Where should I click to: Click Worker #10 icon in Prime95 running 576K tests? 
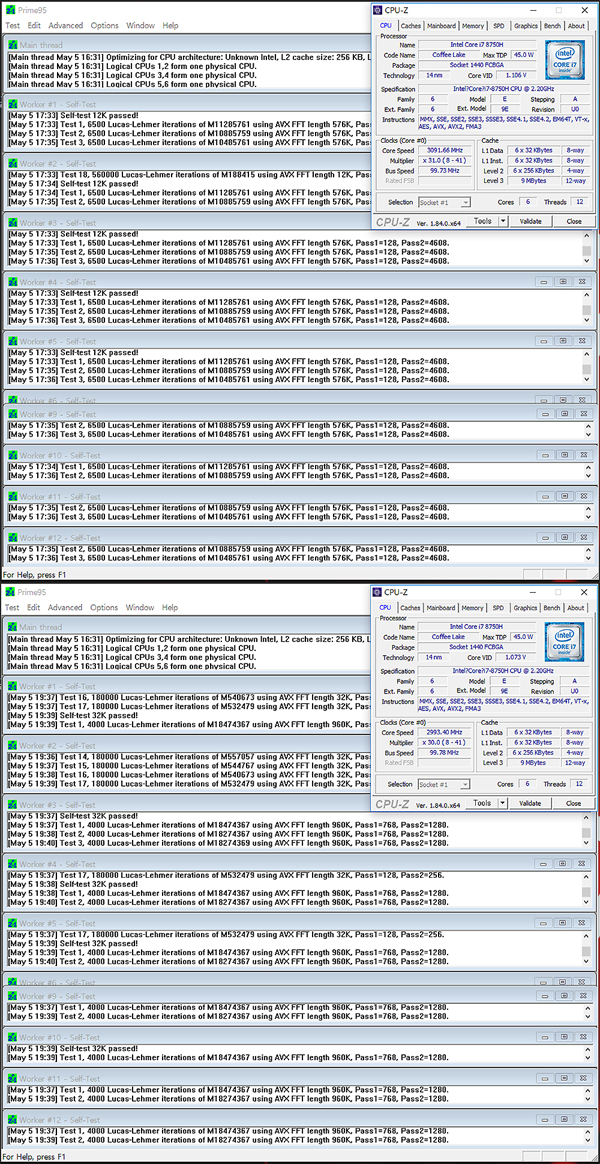pos(12,456)
